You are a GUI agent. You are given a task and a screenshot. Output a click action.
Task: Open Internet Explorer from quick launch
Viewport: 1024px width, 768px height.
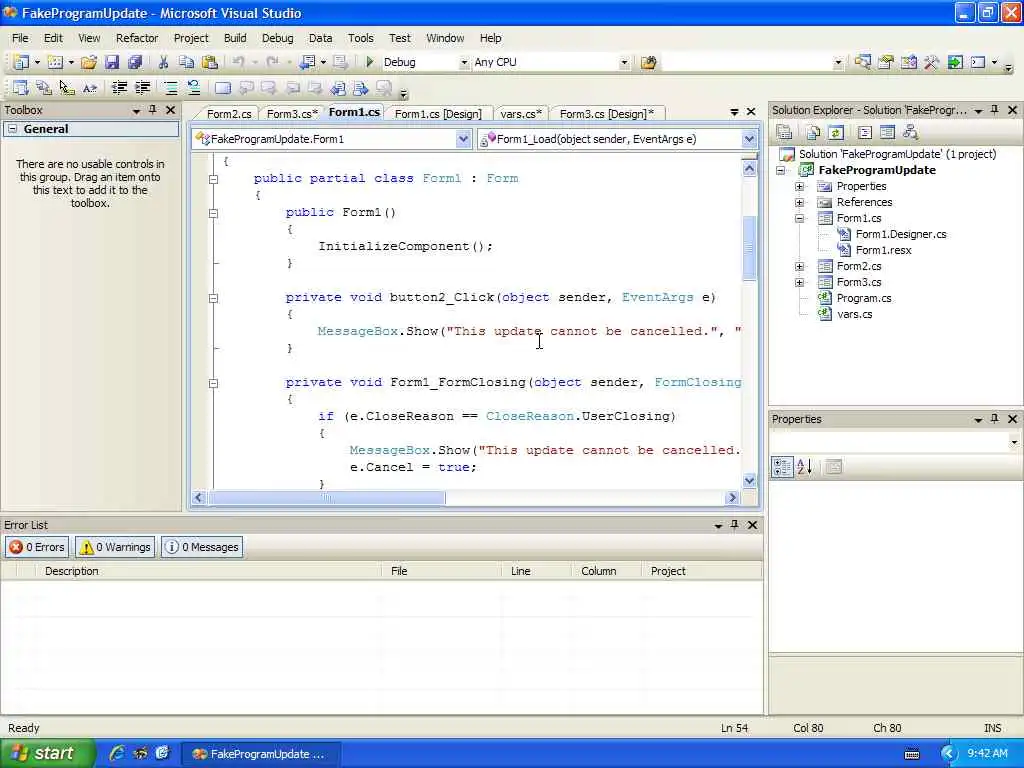(117, 753)
